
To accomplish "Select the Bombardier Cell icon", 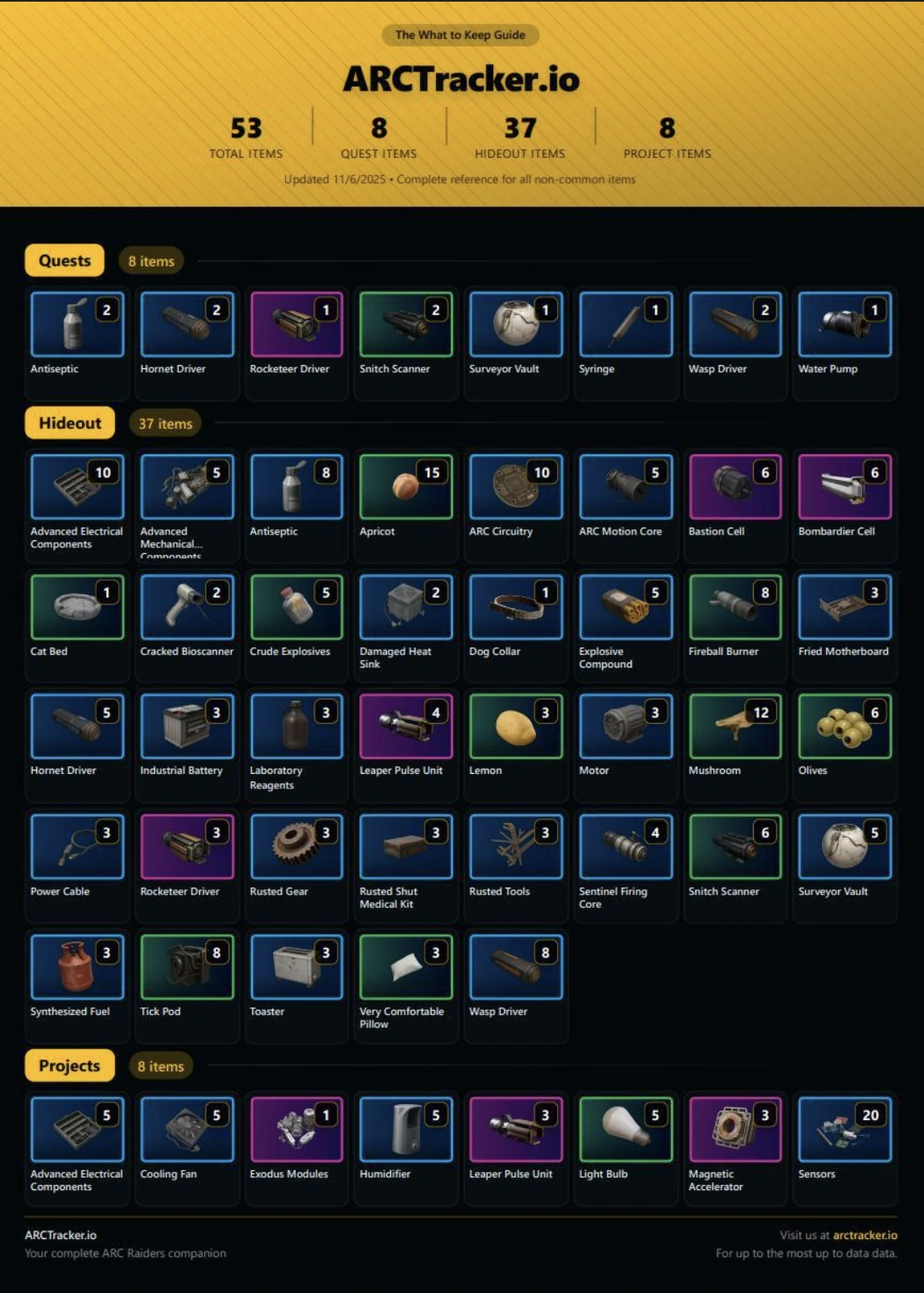I will click(x=844, y=487).
